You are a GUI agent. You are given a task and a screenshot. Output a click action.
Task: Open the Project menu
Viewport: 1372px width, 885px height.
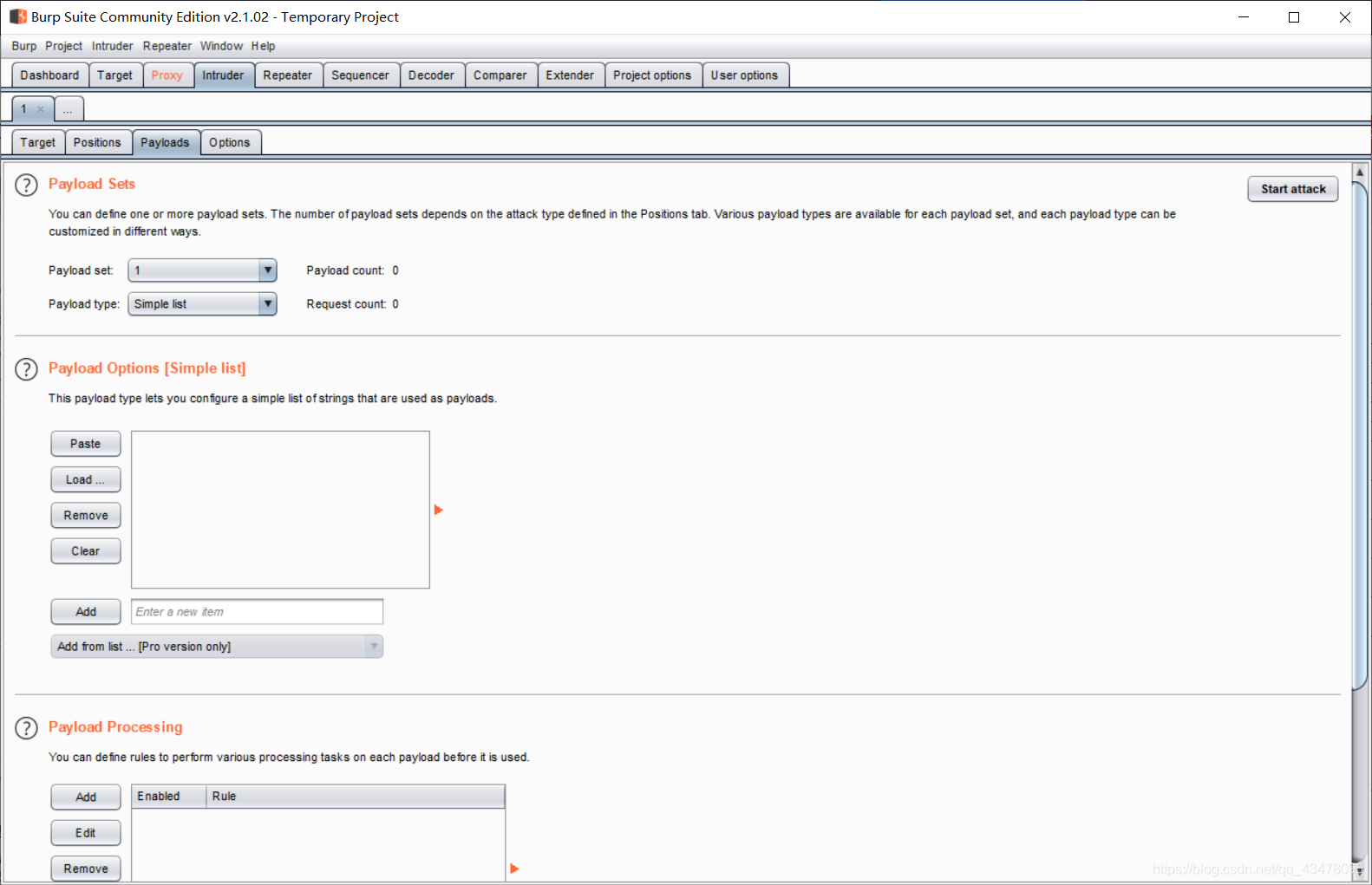[x=63, y=46]
